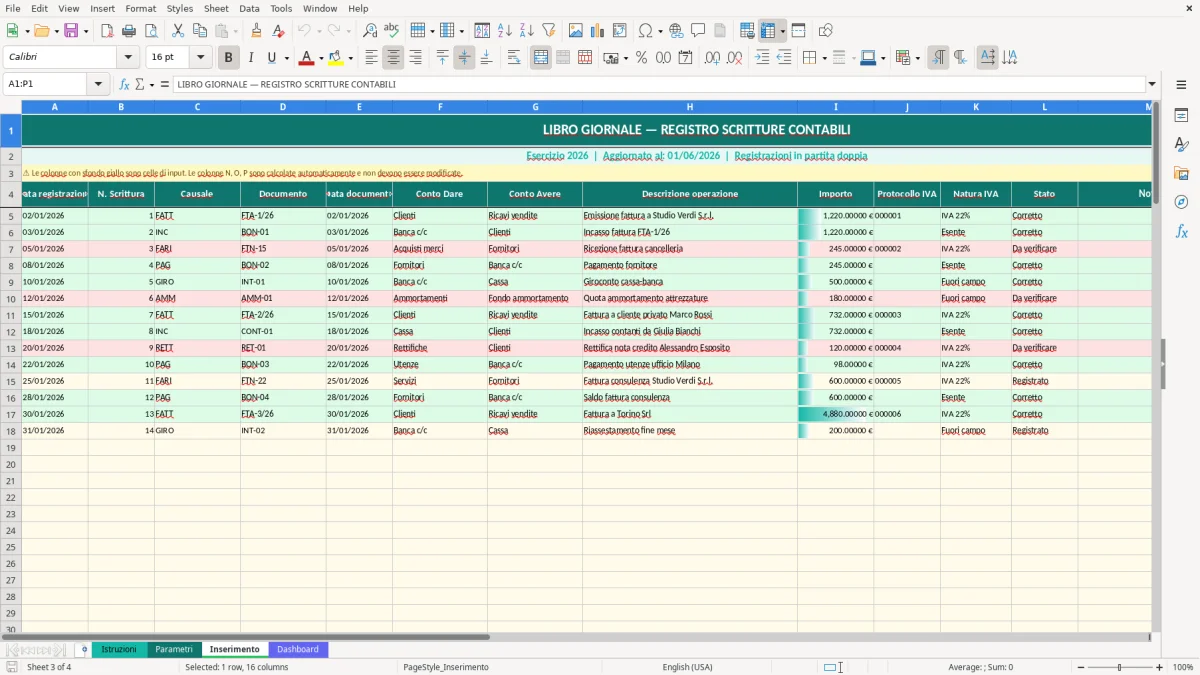
Task: Click the 100% zoom level
Action: pos(1183,667)
